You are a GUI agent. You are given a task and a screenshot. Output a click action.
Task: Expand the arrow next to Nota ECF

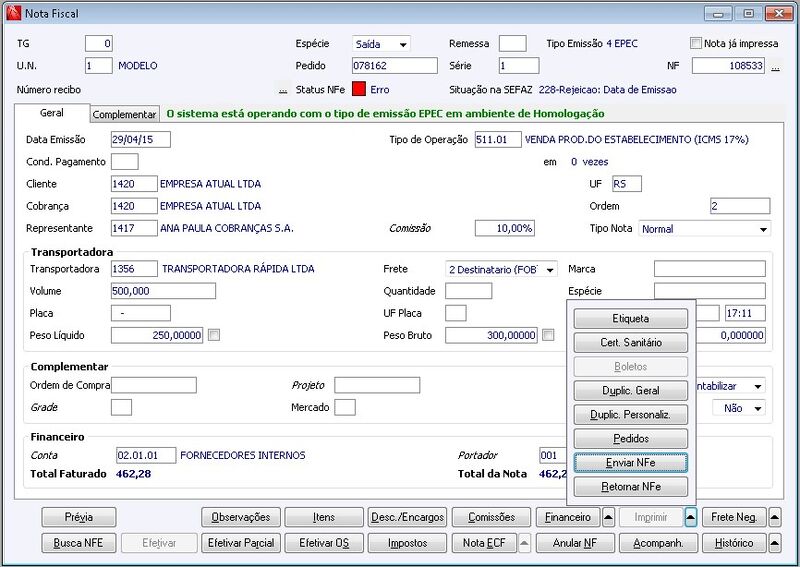click(x=524, y=543)
